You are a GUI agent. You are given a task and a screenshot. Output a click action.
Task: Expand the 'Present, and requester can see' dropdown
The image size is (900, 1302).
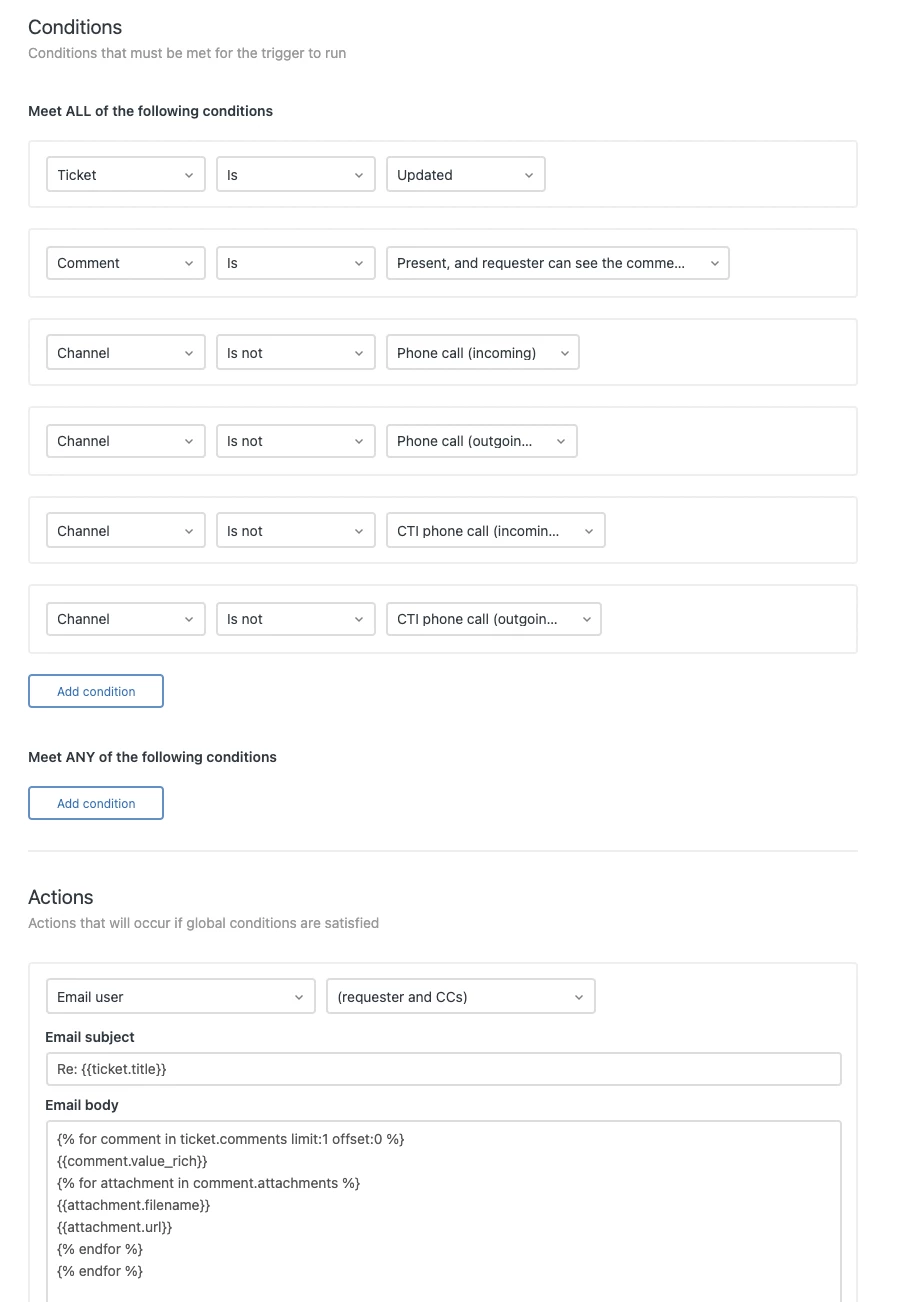click(557, 263)
